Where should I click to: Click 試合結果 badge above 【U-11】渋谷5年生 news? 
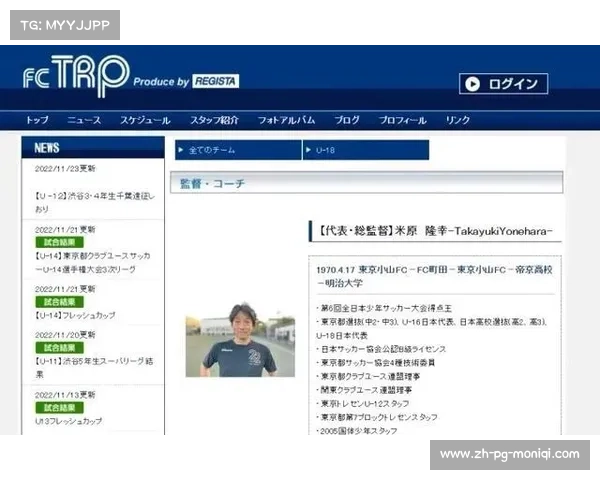59,348
